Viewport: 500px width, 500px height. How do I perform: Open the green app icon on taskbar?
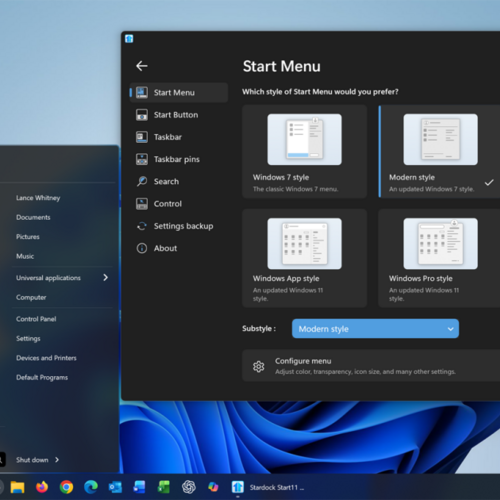coord(164,487)
